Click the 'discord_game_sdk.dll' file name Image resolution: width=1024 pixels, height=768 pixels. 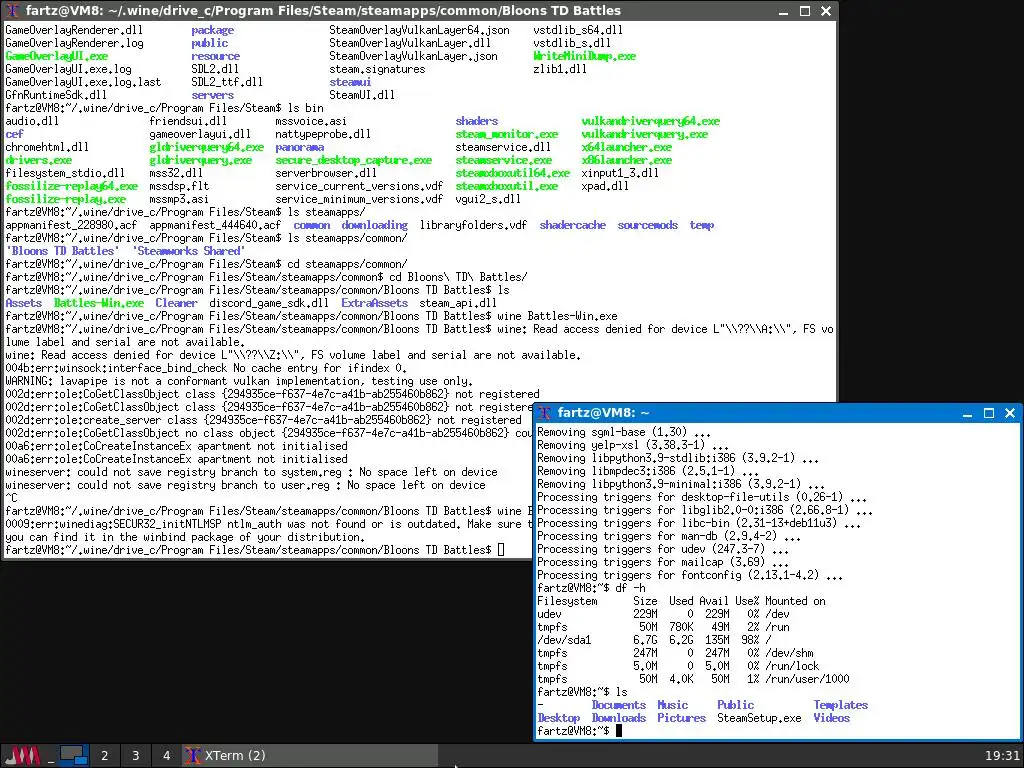pos(269,303)
